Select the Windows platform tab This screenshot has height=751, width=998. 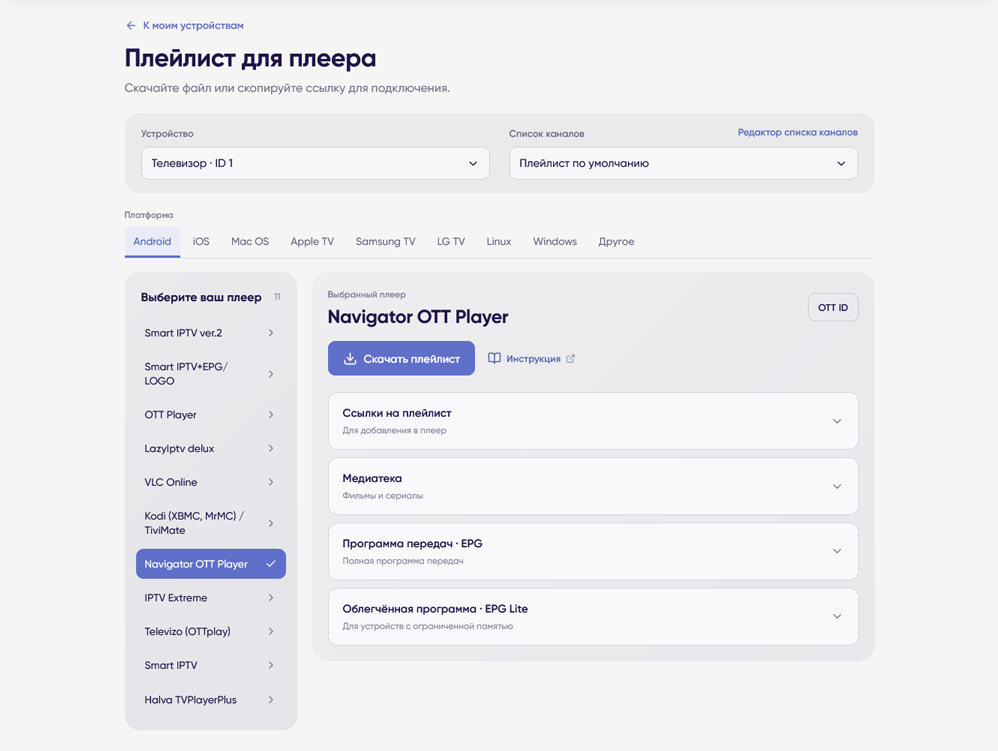pos(555,241)
